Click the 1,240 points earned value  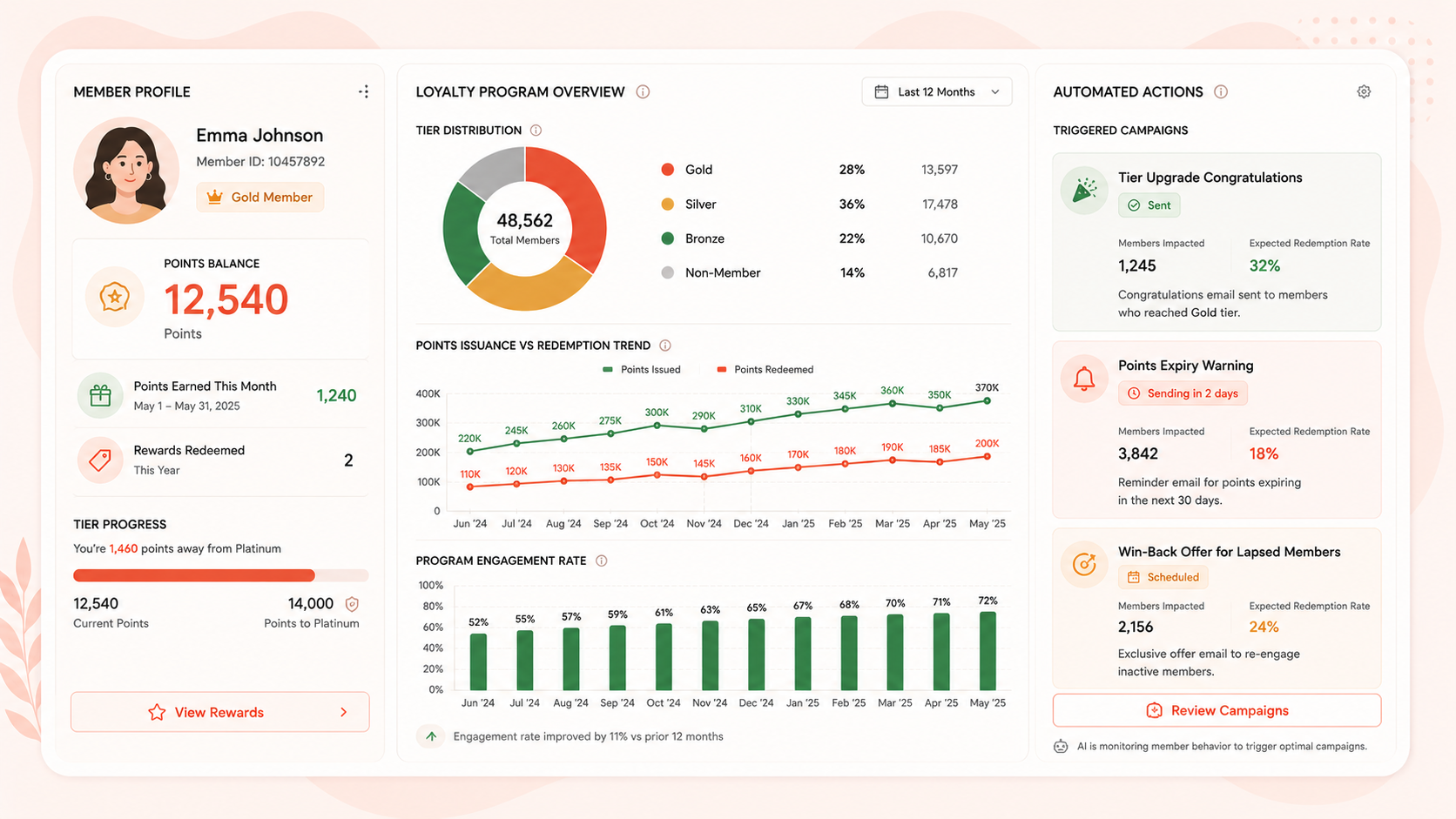pos(336,395)
